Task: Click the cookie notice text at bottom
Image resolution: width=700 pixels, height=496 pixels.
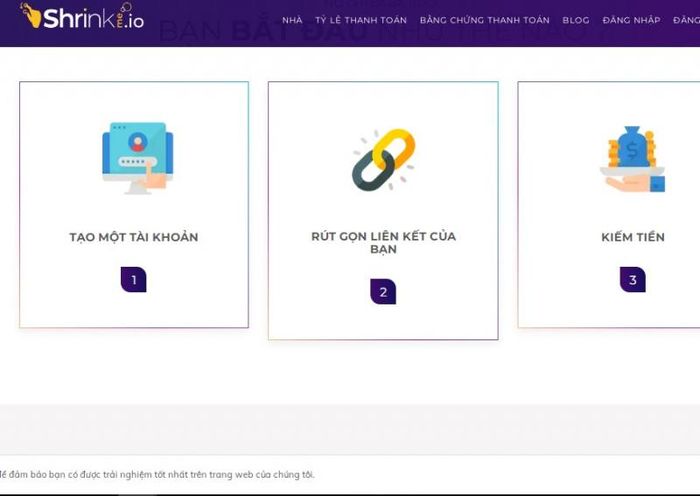Action: tap(157, 475)
